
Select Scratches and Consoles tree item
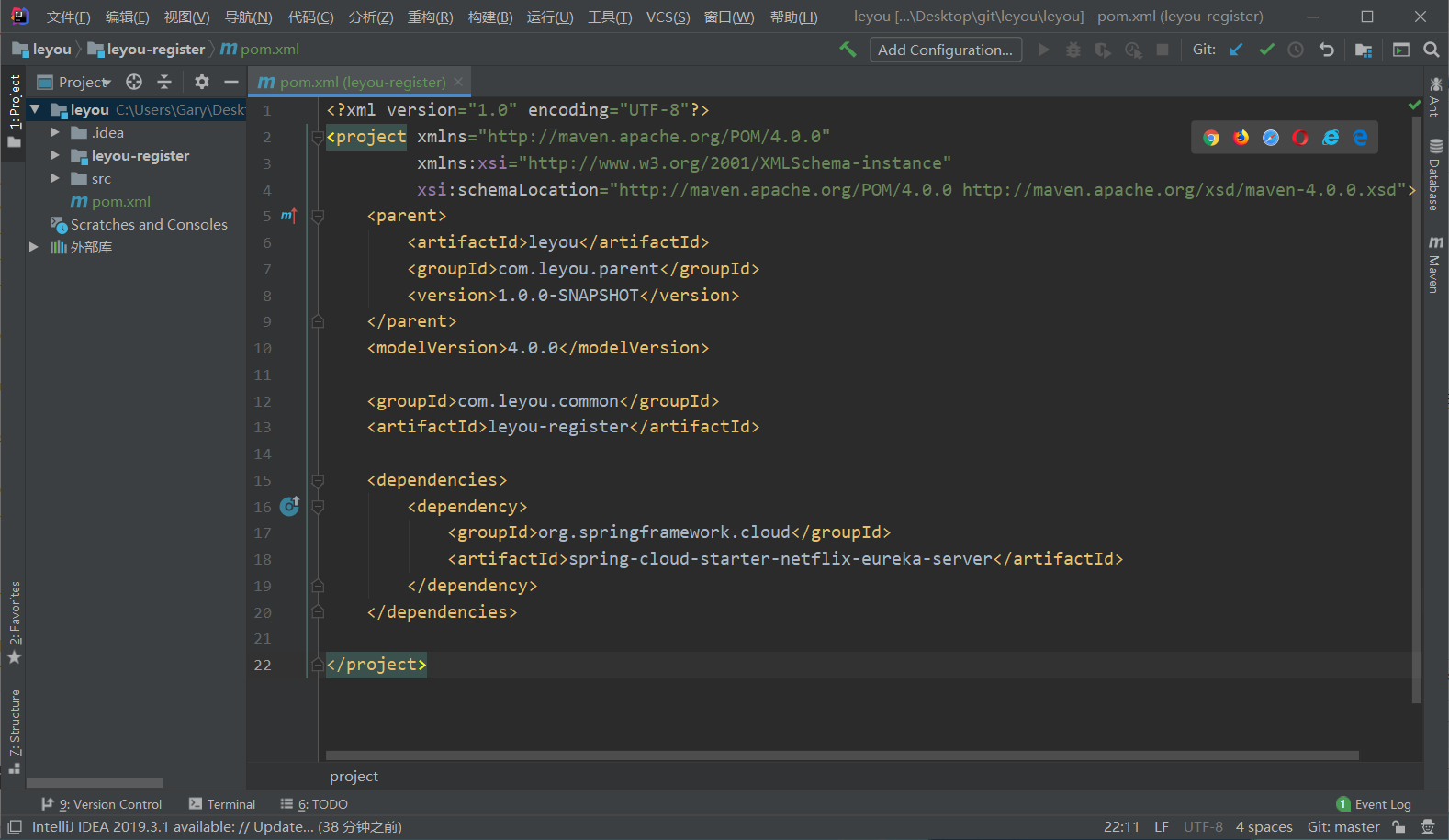[x=149, y=224]
